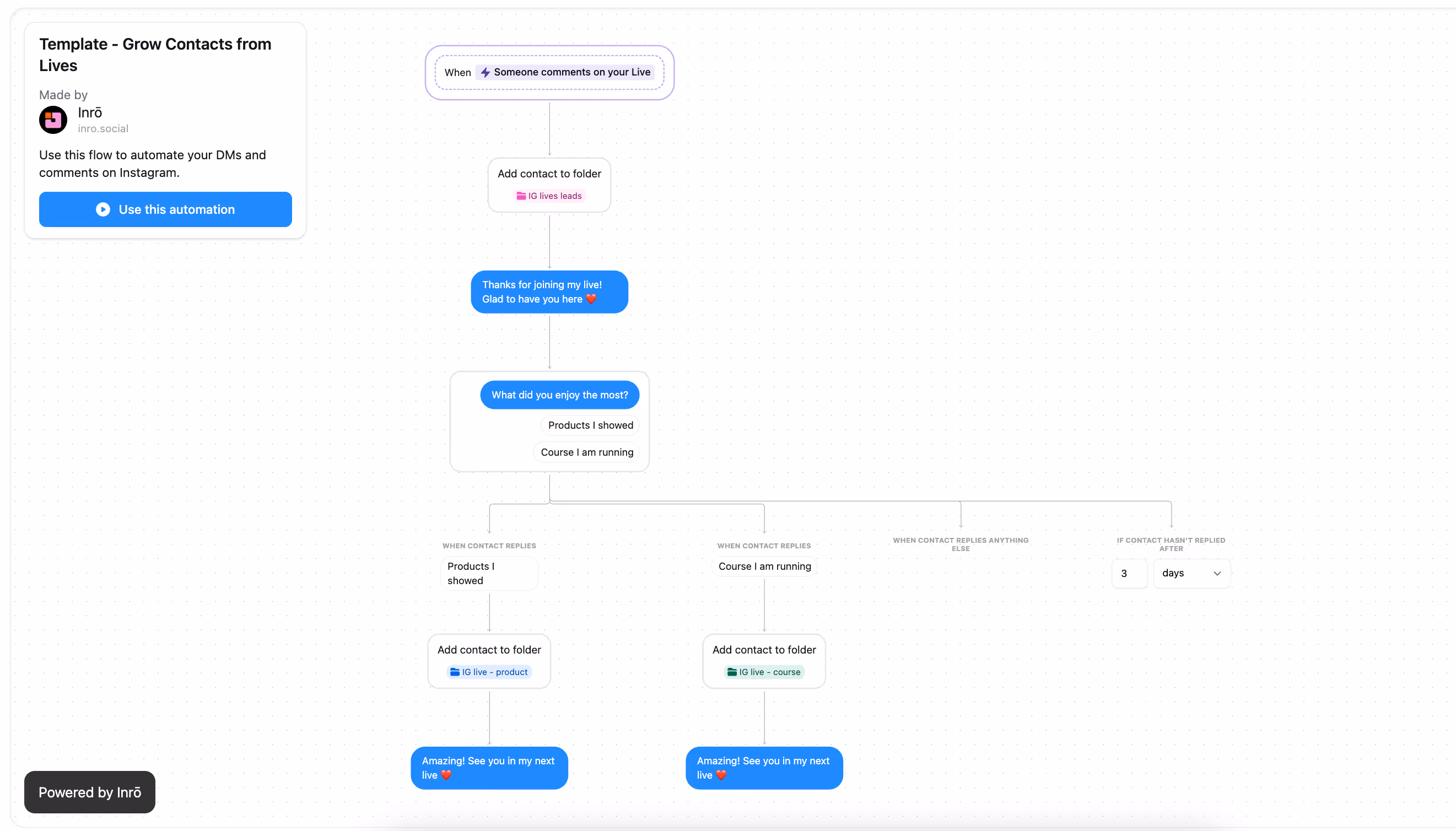The width and height of the screenshot is (1456, 831).
Task: Open the inro.social link
Action: [103, 128]
